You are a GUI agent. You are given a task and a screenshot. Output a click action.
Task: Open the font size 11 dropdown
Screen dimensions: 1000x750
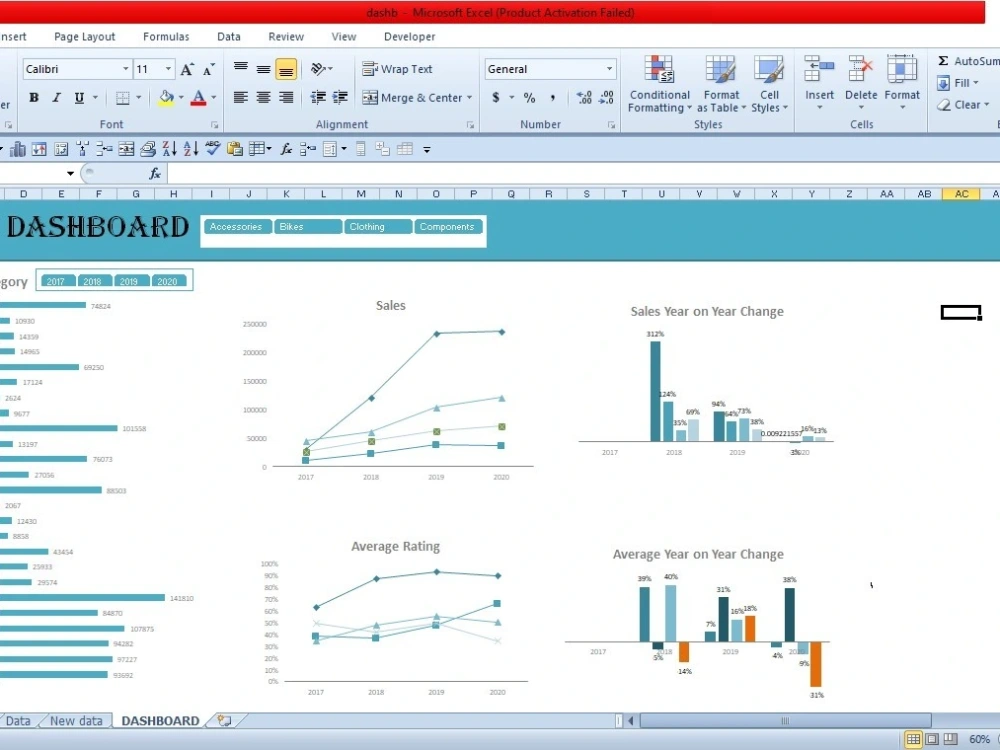(x=168, y=69)
